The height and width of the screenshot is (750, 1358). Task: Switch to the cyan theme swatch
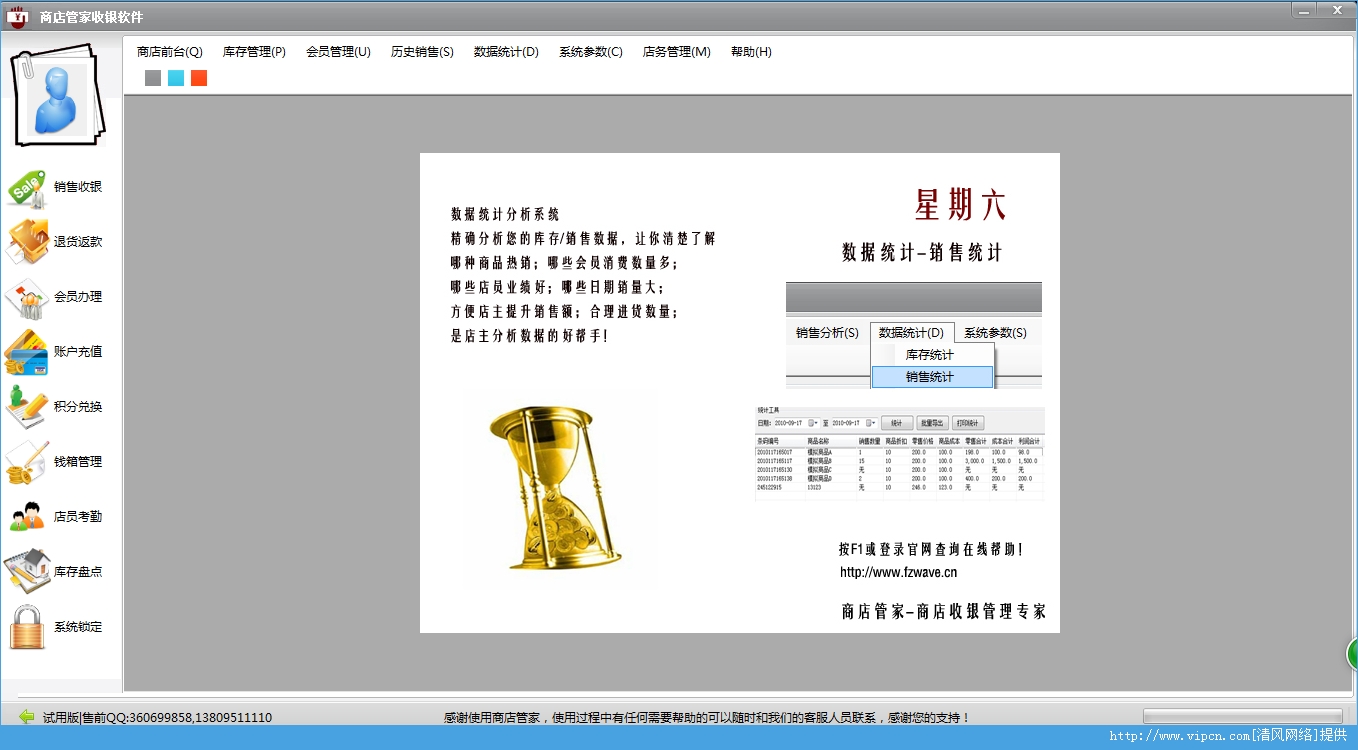(175, 77)
